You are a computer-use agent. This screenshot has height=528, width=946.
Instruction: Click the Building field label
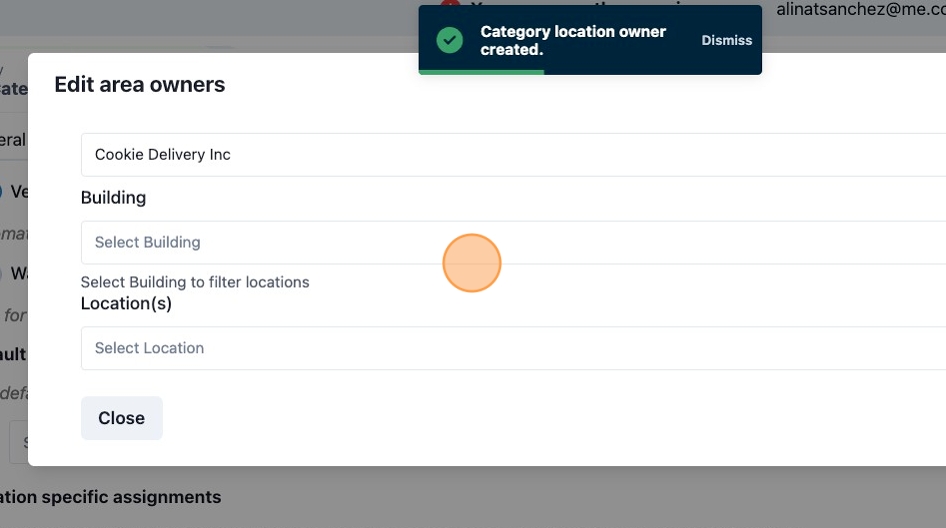[113, 197]
